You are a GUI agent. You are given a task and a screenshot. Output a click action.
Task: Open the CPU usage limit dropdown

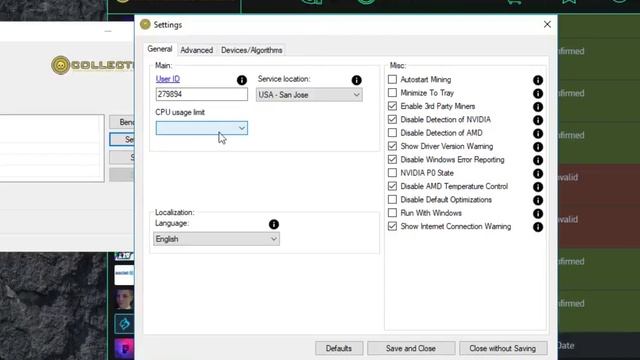(x=202, y=128)
